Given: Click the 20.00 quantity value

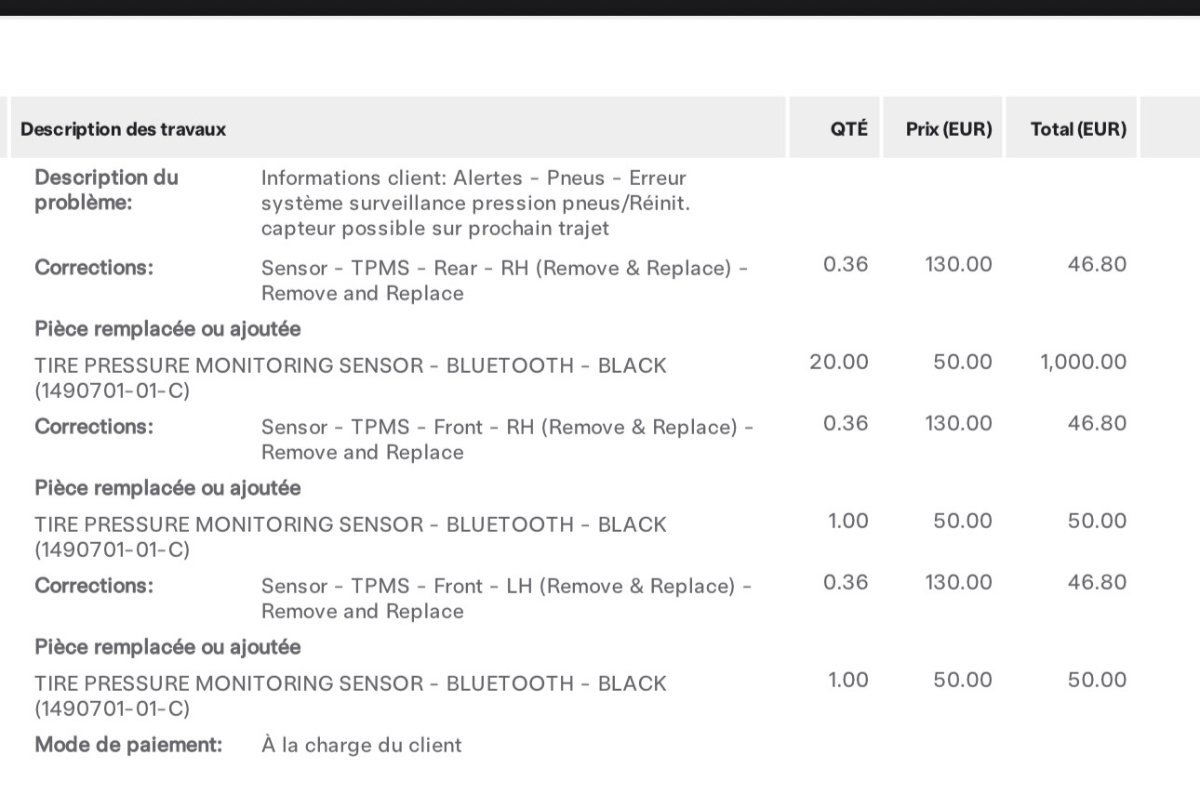Looking at the screenshot, I should click(839, 362).
